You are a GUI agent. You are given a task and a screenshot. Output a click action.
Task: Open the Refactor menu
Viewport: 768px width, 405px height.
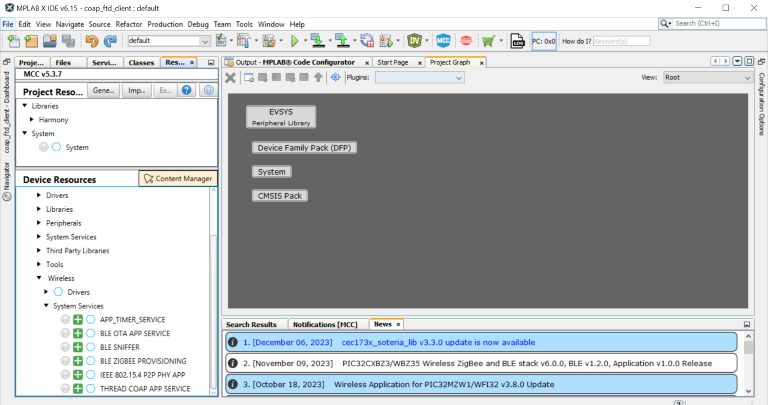coord(129,24)
